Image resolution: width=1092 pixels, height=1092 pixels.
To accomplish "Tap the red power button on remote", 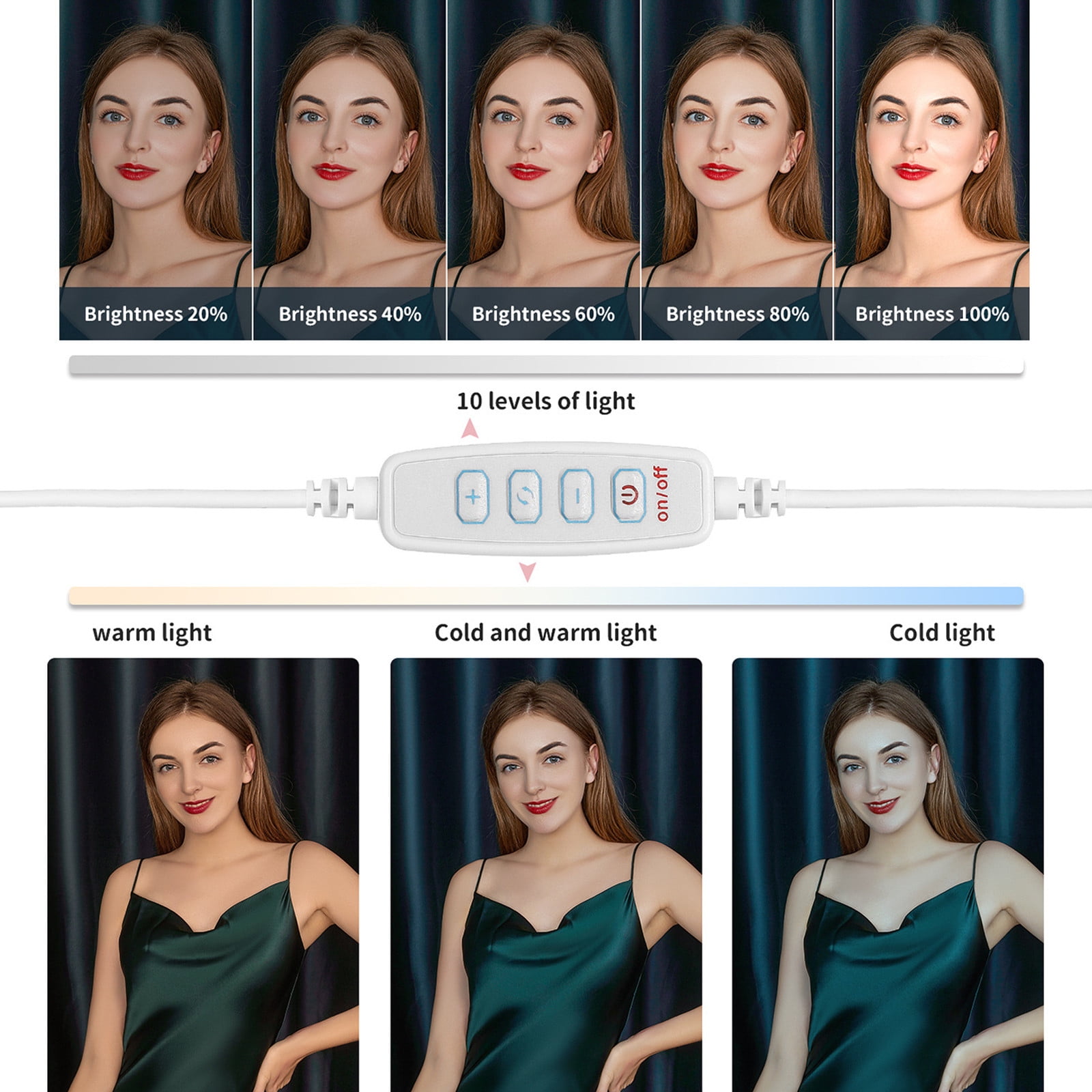I will [x=629, y=496].
